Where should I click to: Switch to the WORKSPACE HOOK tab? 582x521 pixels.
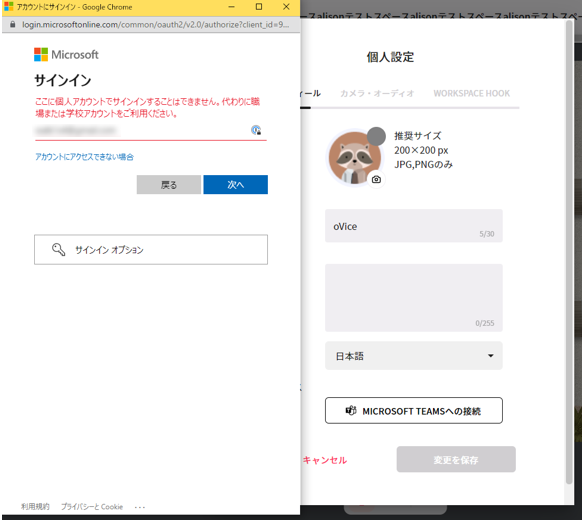click(471, 93)
